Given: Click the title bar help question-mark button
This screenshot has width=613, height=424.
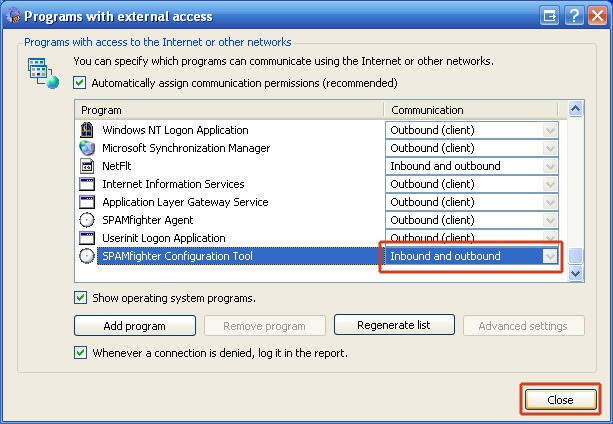Looking at the screenshot, I should click(x=574, y=16).
